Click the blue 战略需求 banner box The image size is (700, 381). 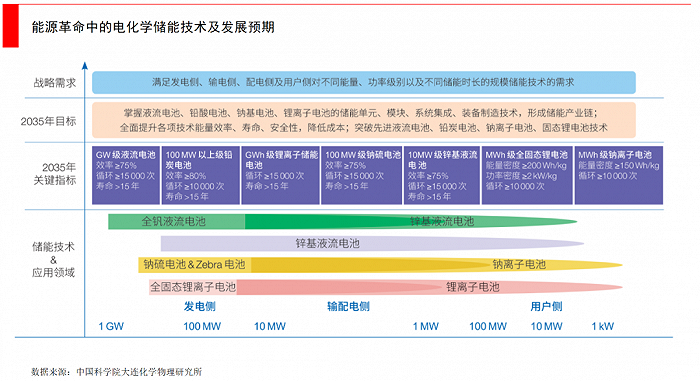tap(364, 82)
